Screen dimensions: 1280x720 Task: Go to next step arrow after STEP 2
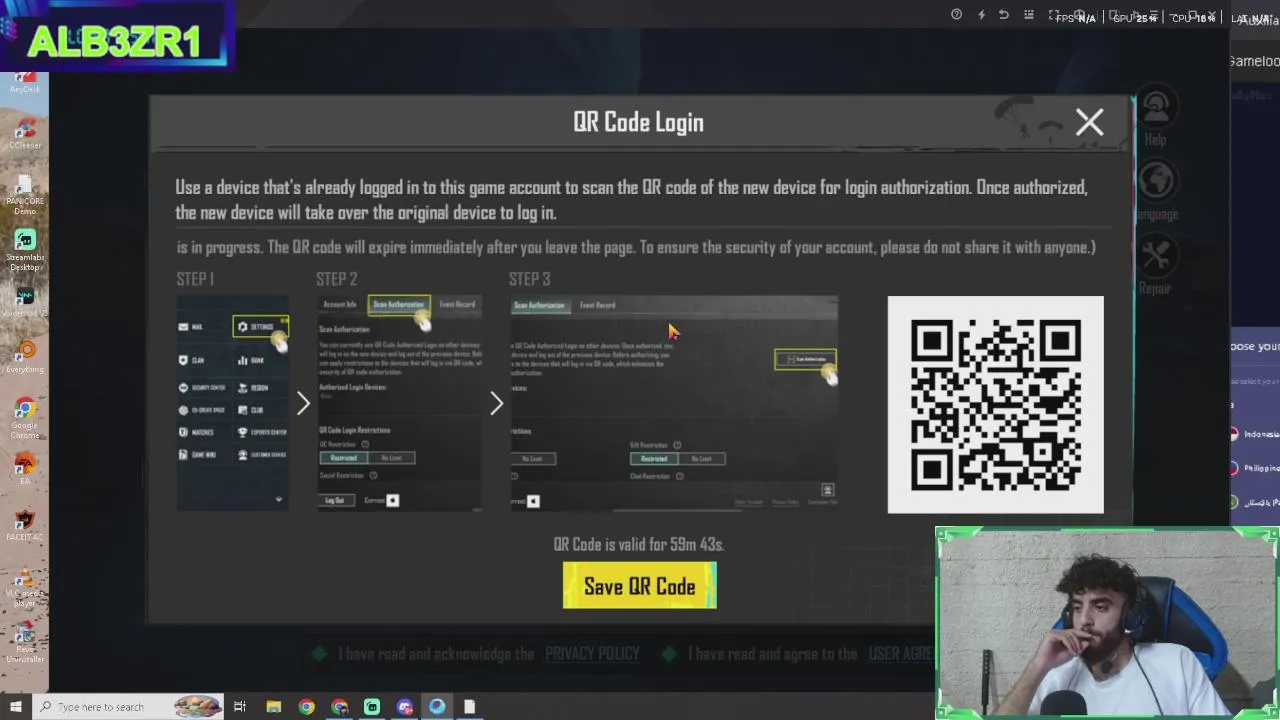tap(496, 403)
